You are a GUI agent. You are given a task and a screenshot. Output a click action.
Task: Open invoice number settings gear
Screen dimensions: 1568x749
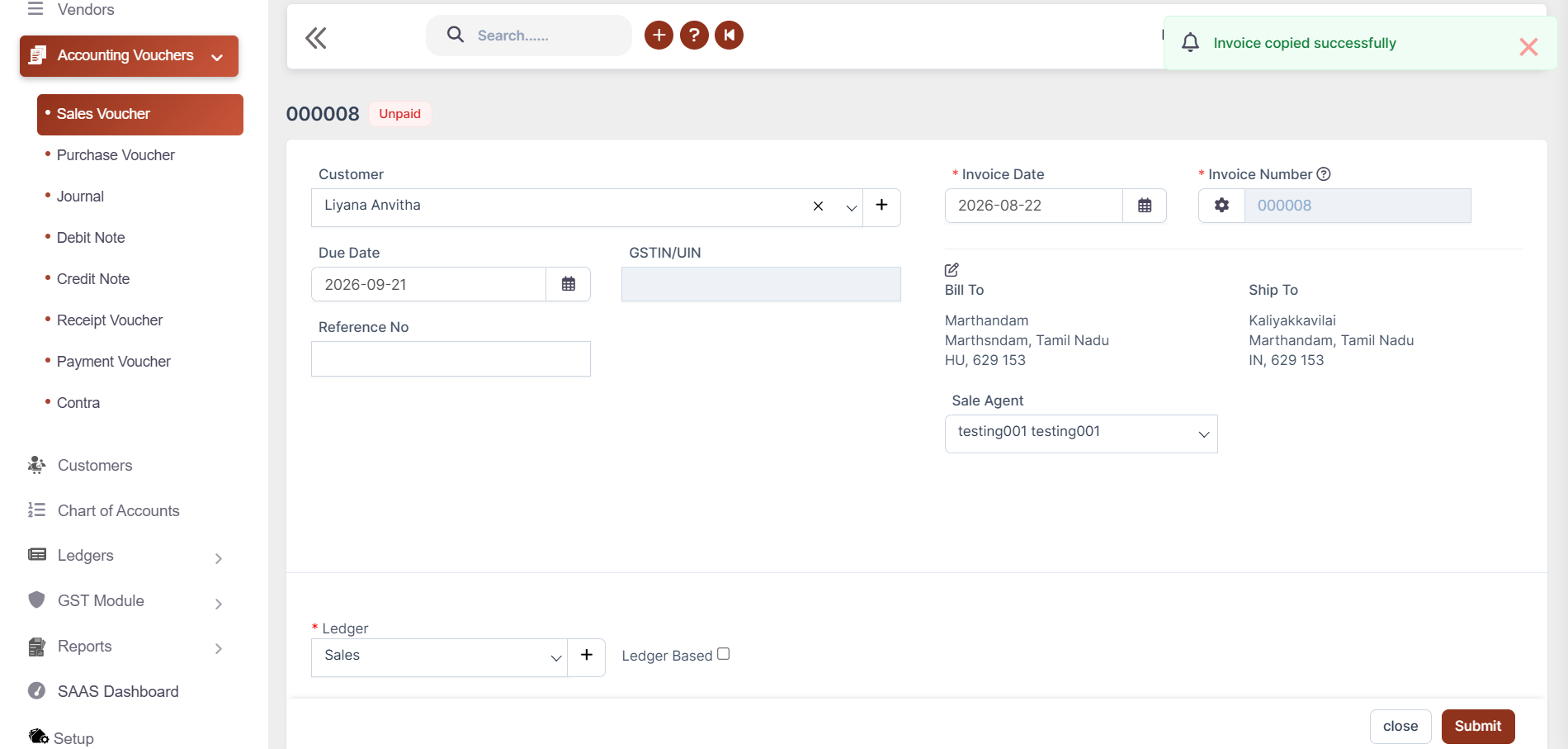pyautogui.click(x=1221, y=206)
